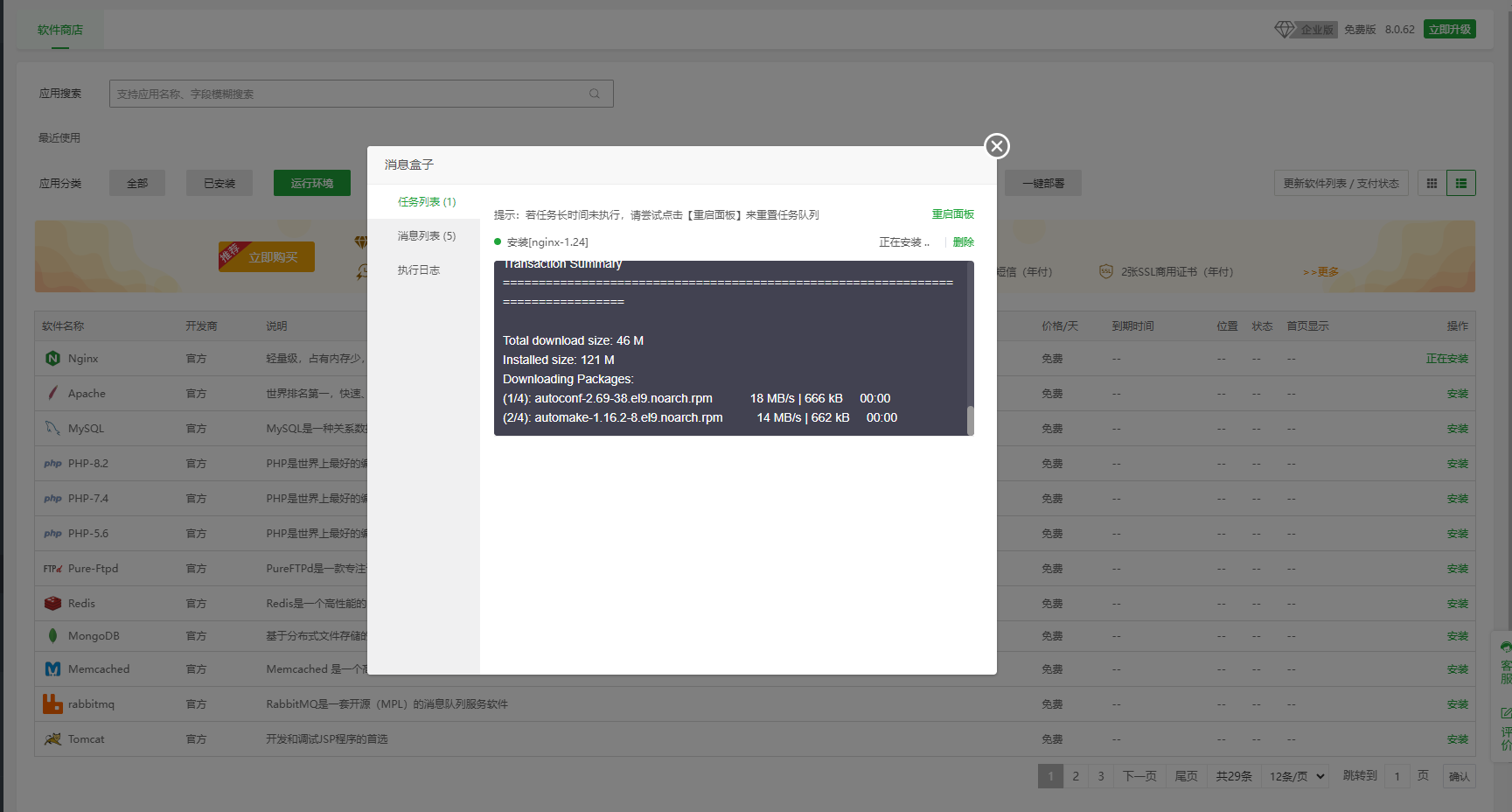Click the enterprise edition label

pos(1317,30)
